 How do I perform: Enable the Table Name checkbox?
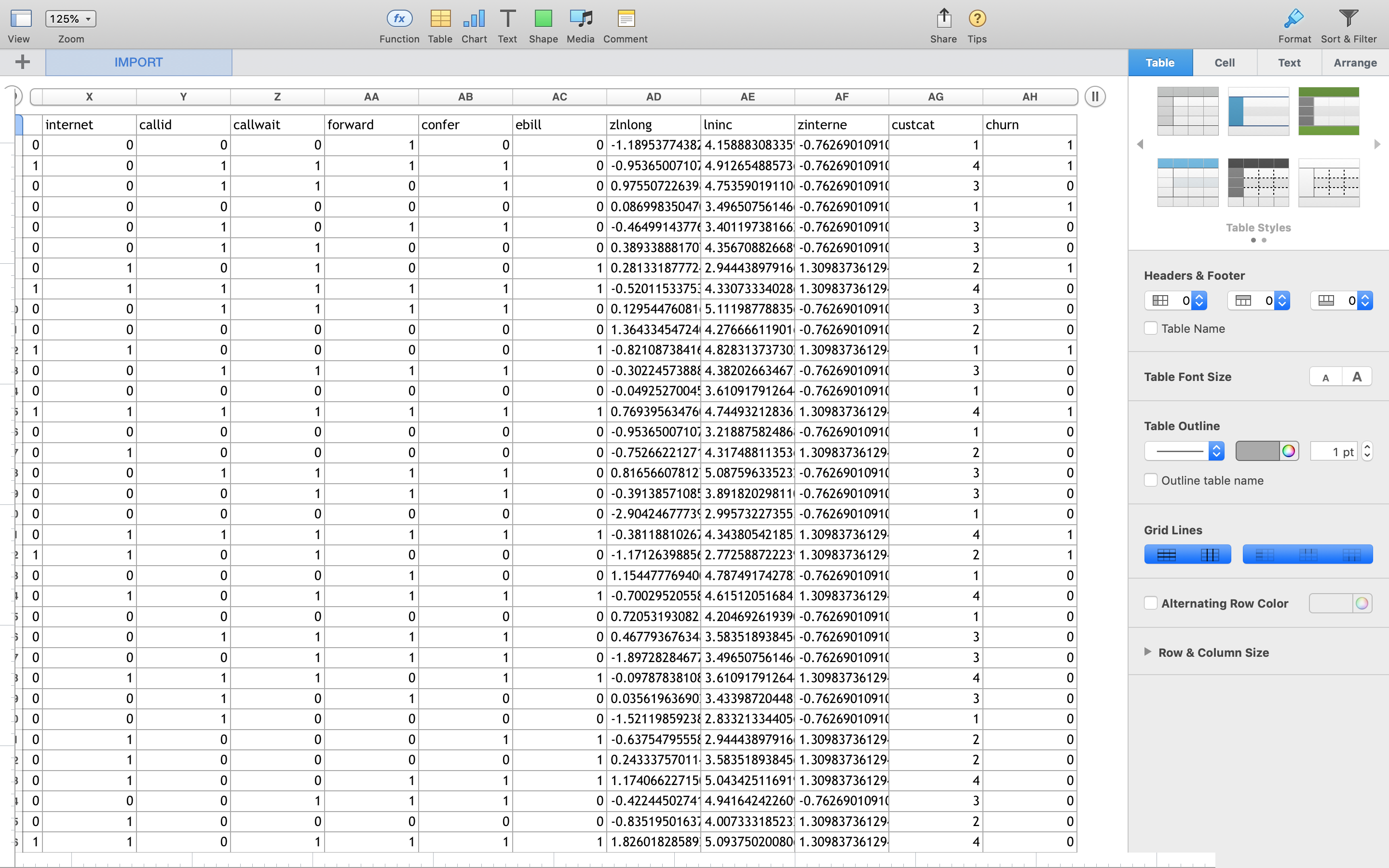1151,328
